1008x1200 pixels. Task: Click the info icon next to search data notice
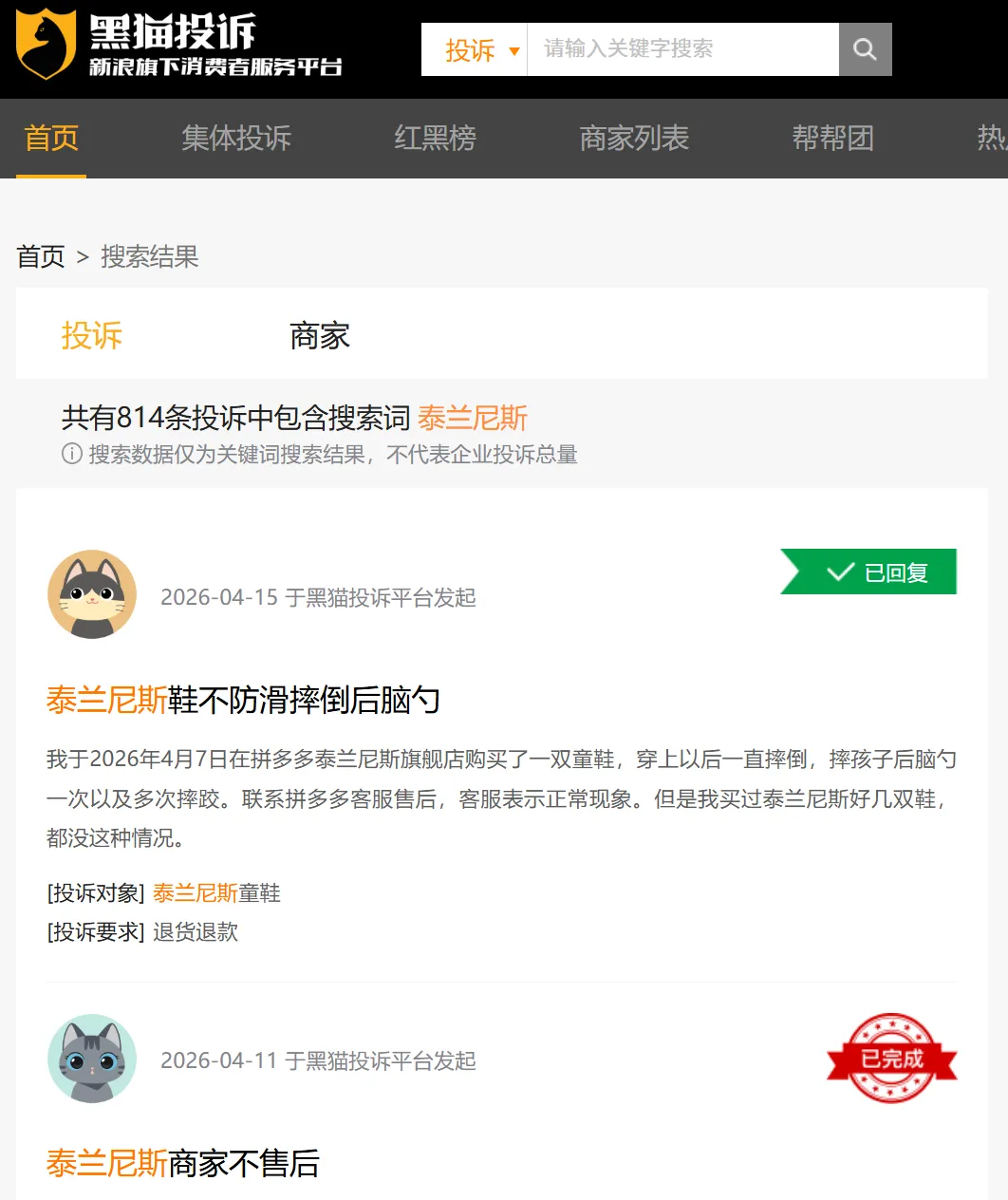(x=71, y=455)
